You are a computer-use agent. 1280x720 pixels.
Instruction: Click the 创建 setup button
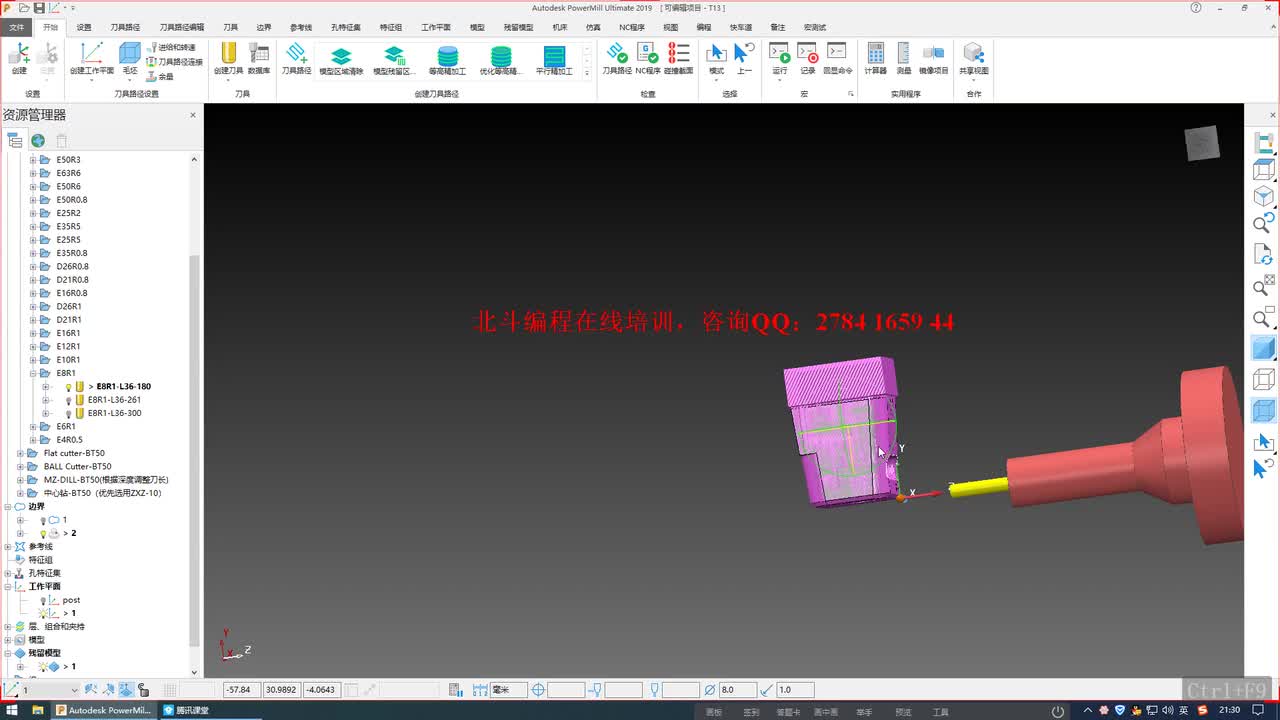19,58
